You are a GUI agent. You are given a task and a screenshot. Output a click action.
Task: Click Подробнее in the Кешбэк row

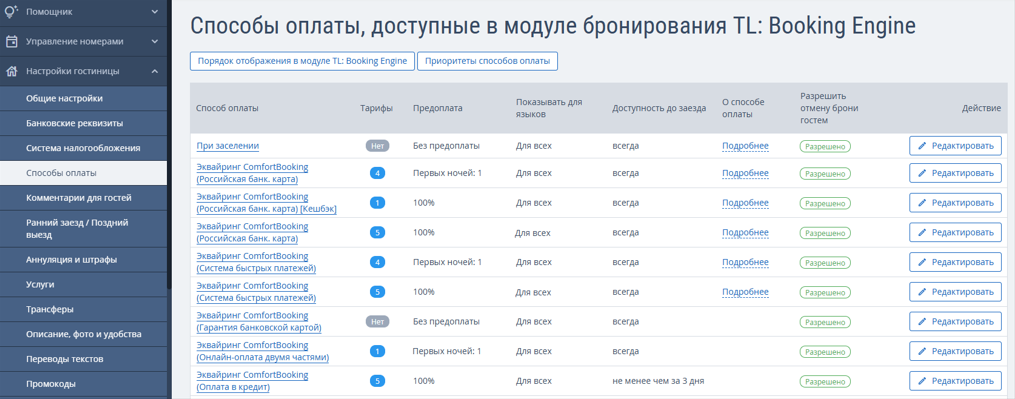point(745,203)
